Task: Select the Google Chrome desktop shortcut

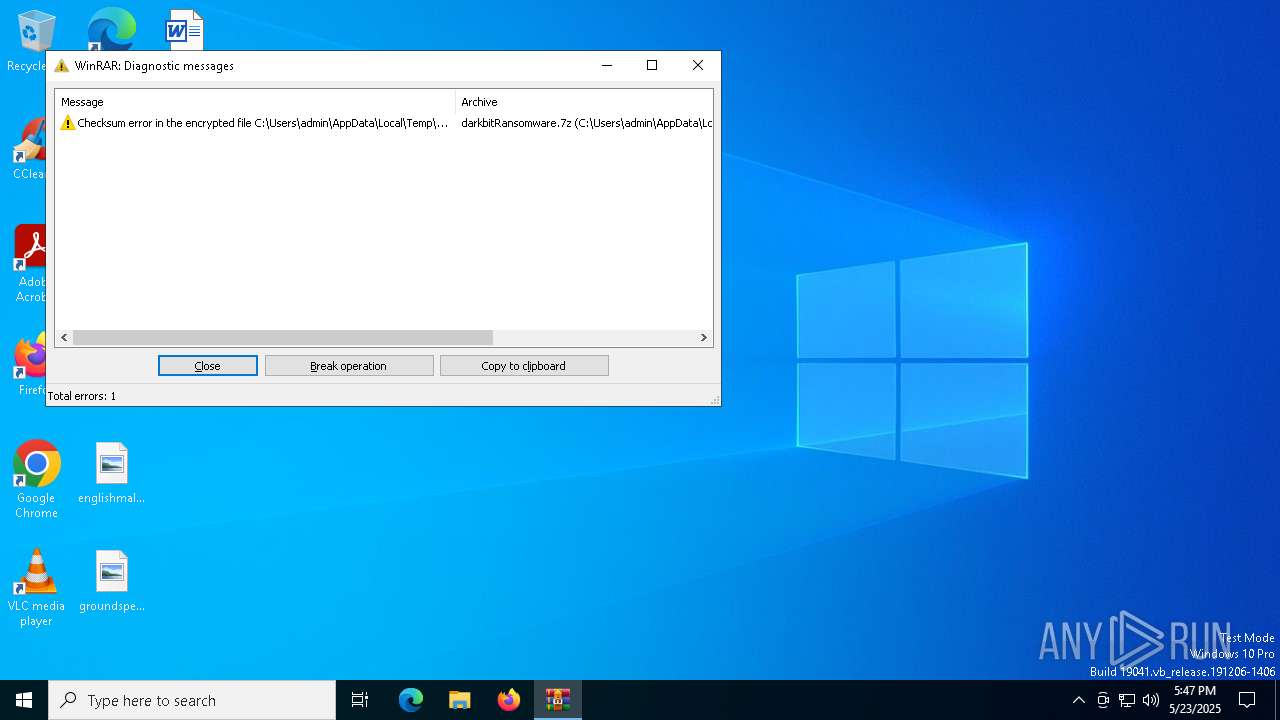Action: (36, 479)
